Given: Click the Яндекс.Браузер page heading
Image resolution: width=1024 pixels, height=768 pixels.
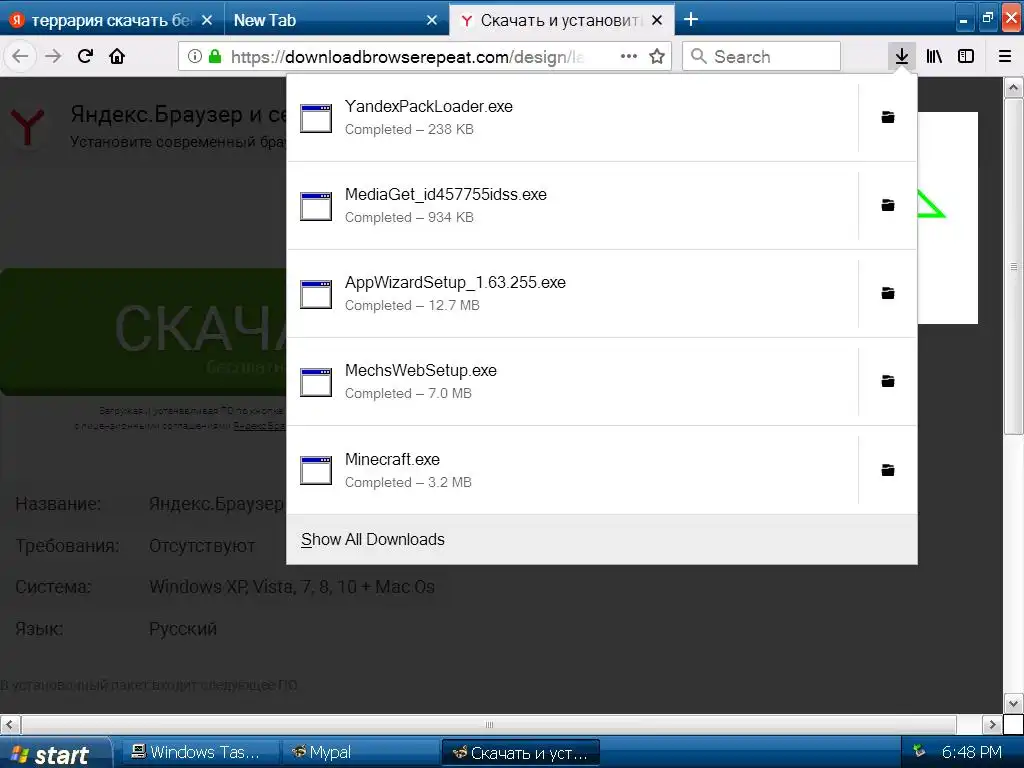Looking at the screenshot, I should point(178,114).
